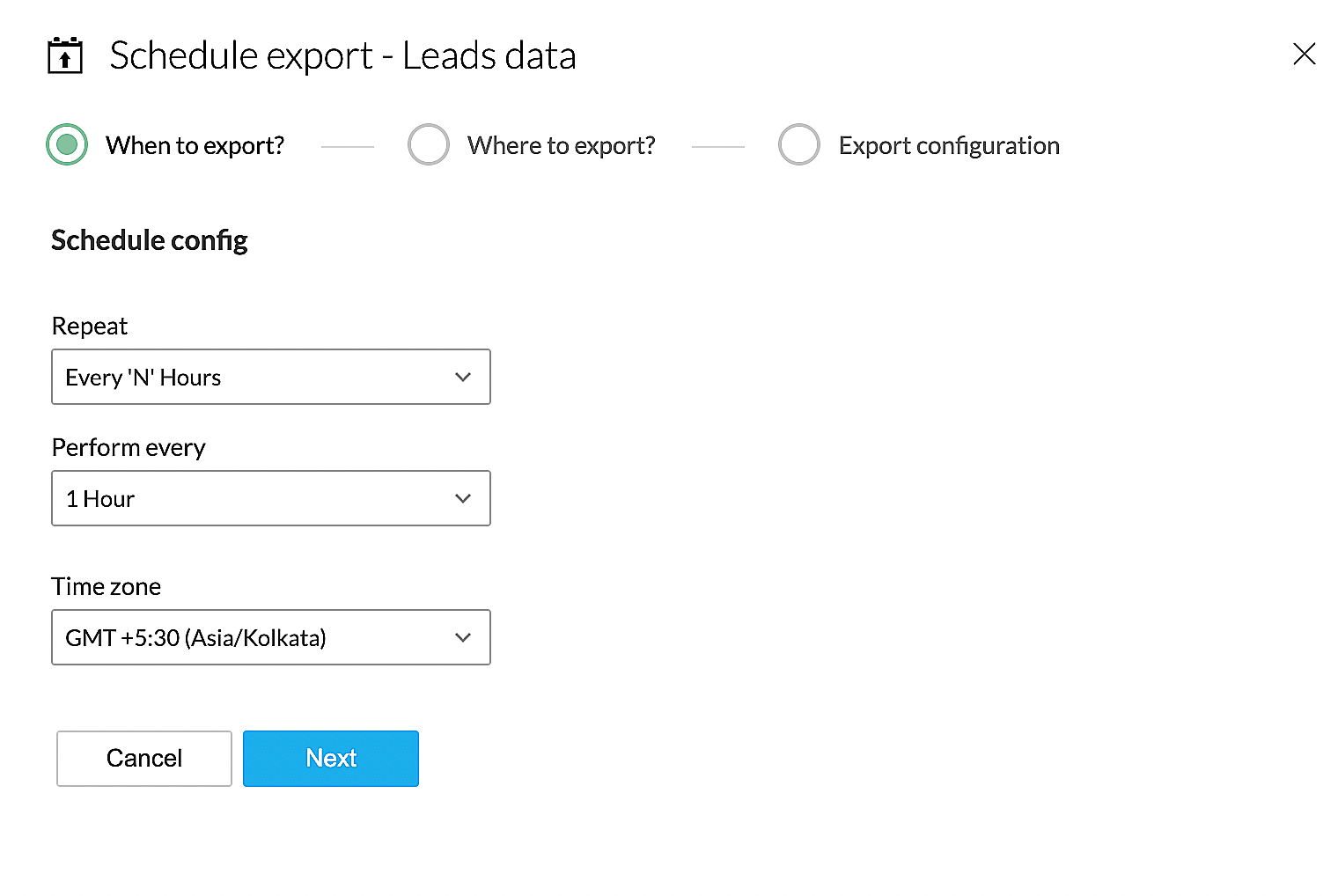Click the Time zone chevron arrow

(463, 638)
